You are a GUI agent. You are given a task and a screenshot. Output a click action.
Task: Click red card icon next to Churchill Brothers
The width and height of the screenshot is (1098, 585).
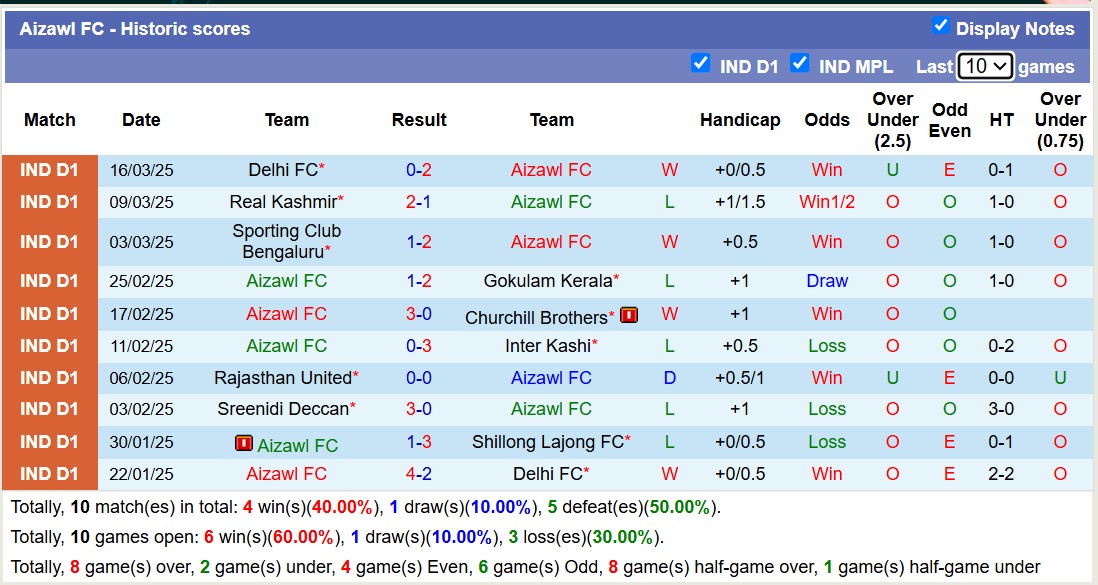pyautogui.click(x=629, y=315)
